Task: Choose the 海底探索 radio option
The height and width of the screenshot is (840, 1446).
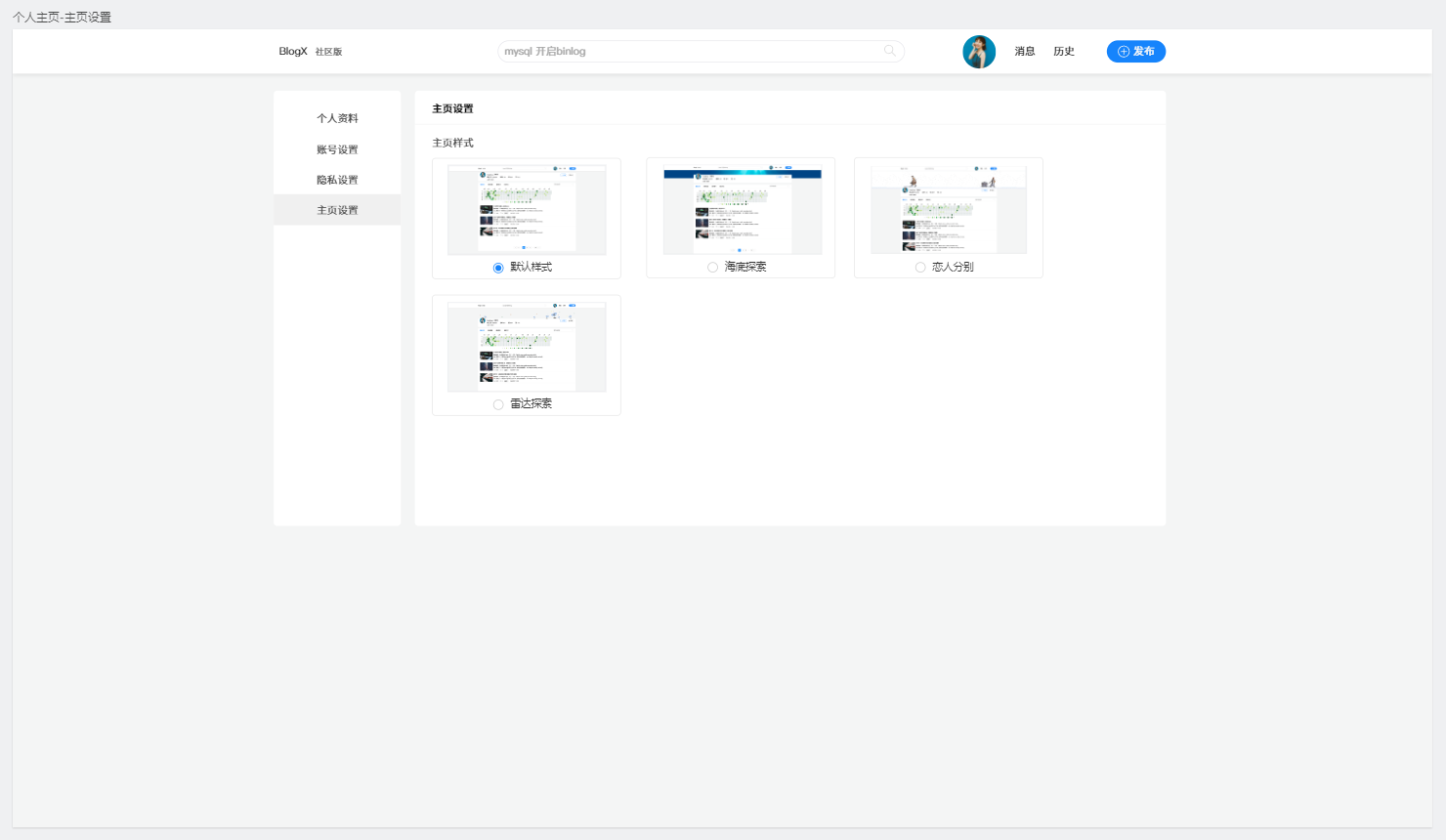Action: click(713, 268)
